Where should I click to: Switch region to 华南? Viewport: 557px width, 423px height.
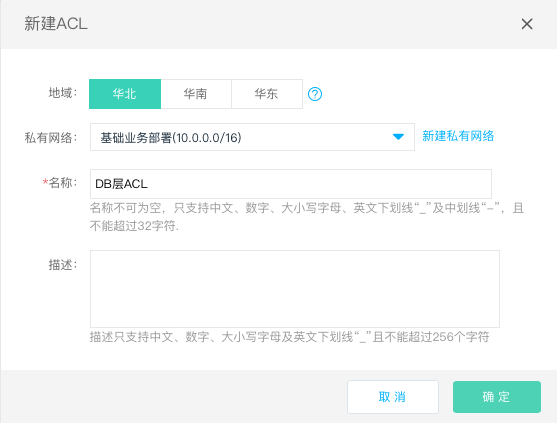pos(196,94)
